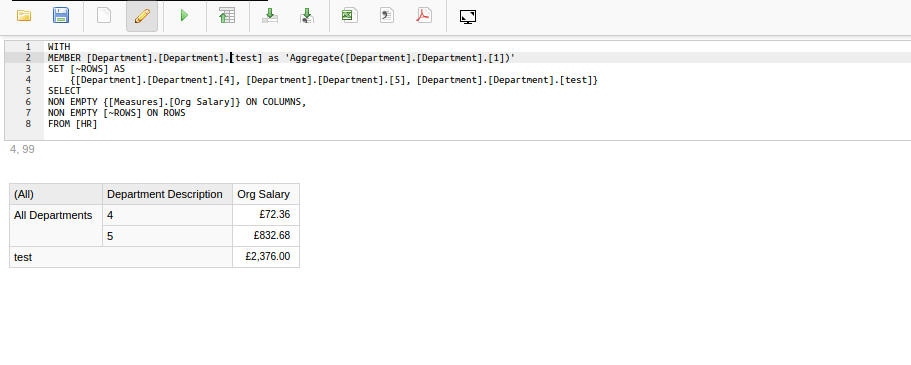Open a saved query via folder icon
Screen dimensions: 911x365
(24, 16)
